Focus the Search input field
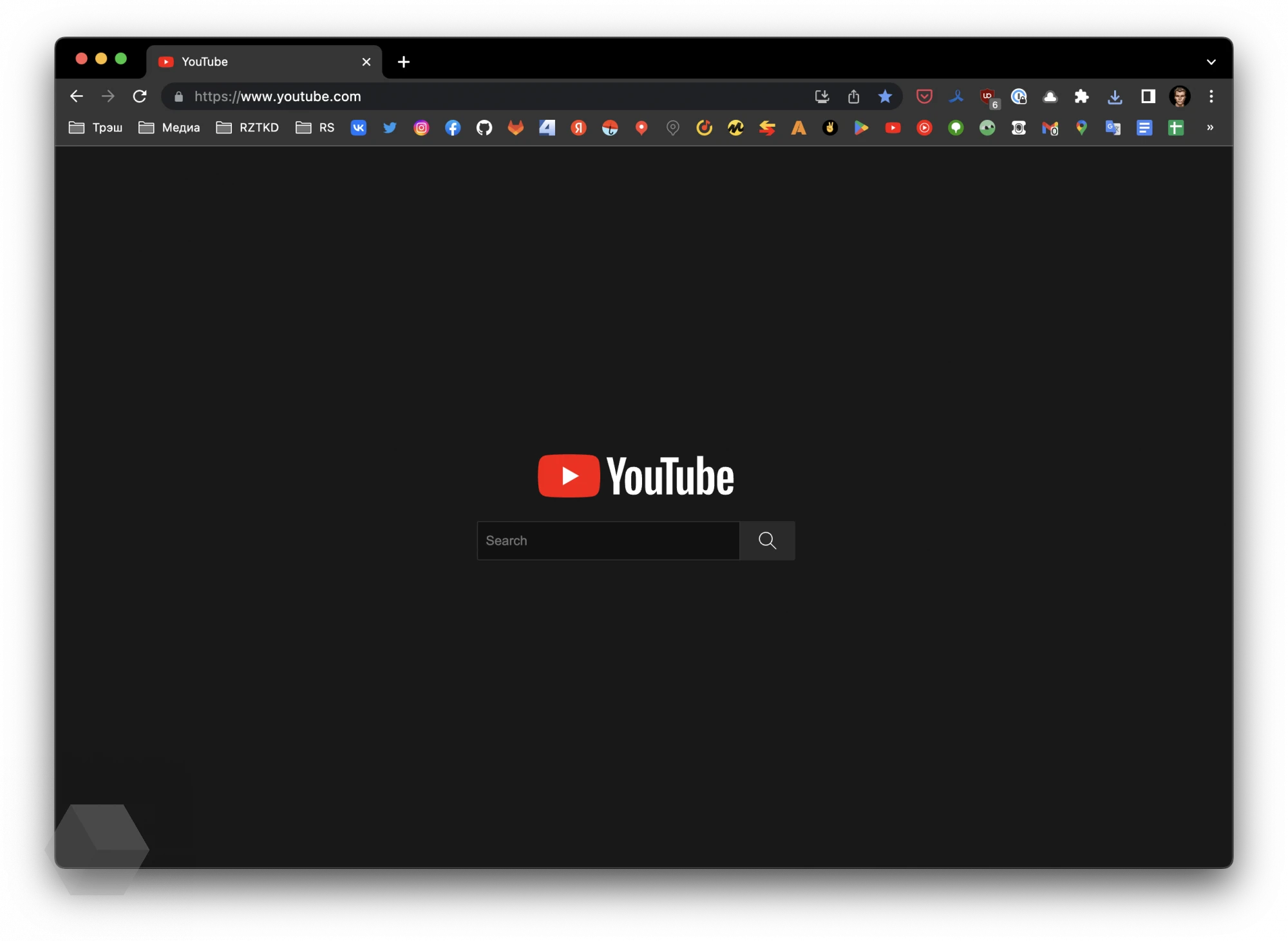Viewport: 1288px width, 941px height. coord(609,540)
